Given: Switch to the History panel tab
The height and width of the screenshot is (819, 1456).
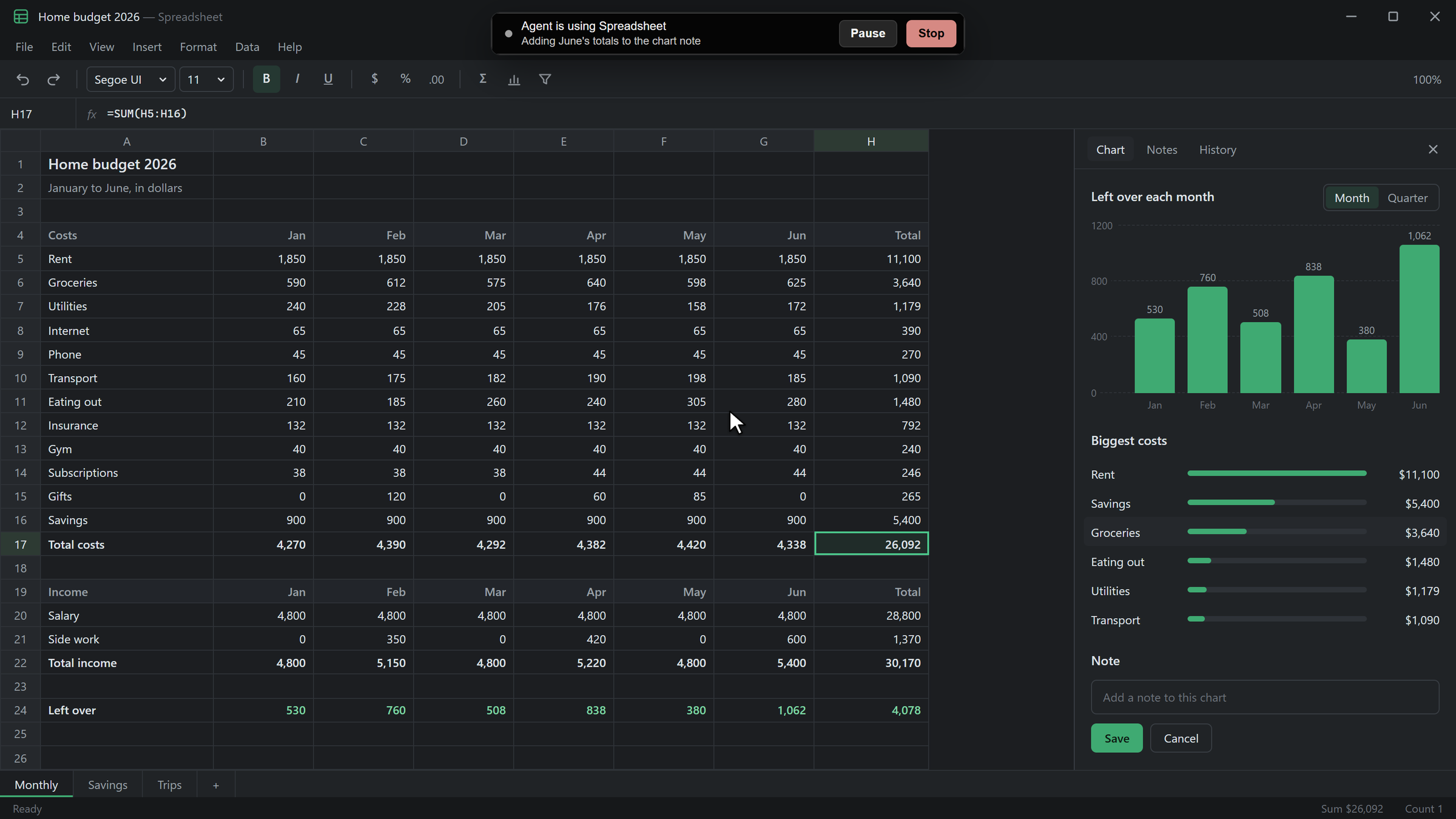Looking at the screenshot, I should (x=1218, y=150).
